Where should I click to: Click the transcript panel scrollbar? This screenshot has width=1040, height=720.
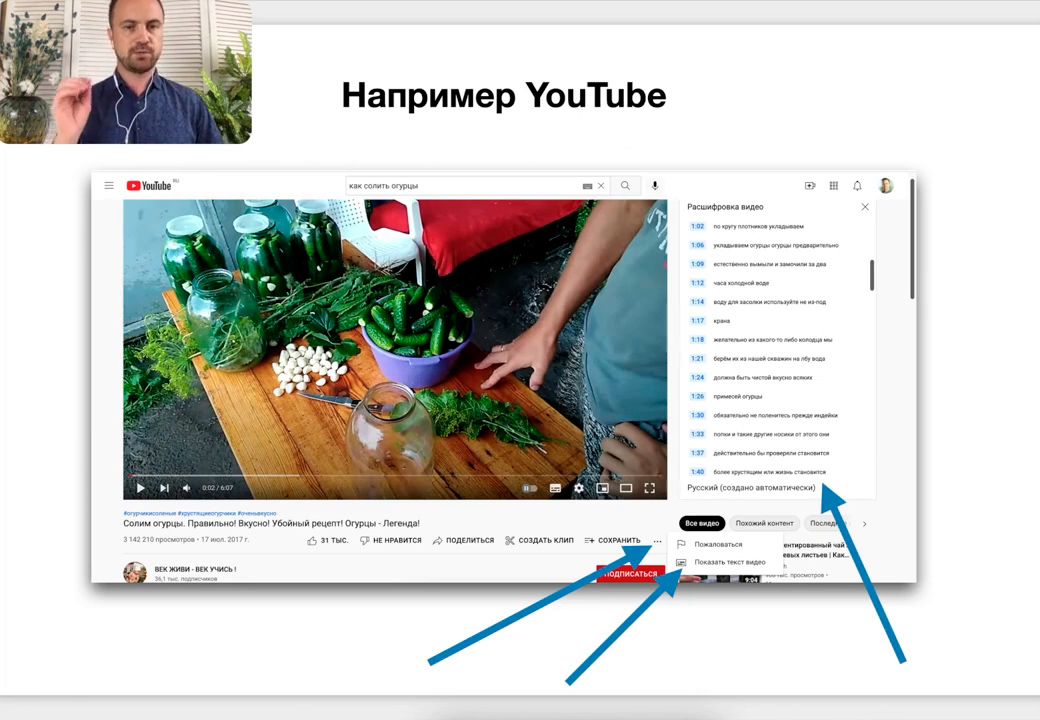tap(872, 275)
